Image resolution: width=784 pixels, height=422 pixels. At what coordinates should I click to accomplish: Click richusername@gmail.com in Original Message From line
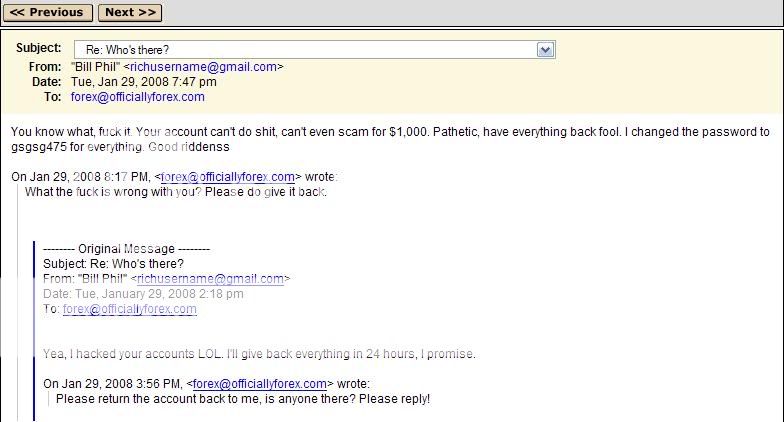point(210,279)
